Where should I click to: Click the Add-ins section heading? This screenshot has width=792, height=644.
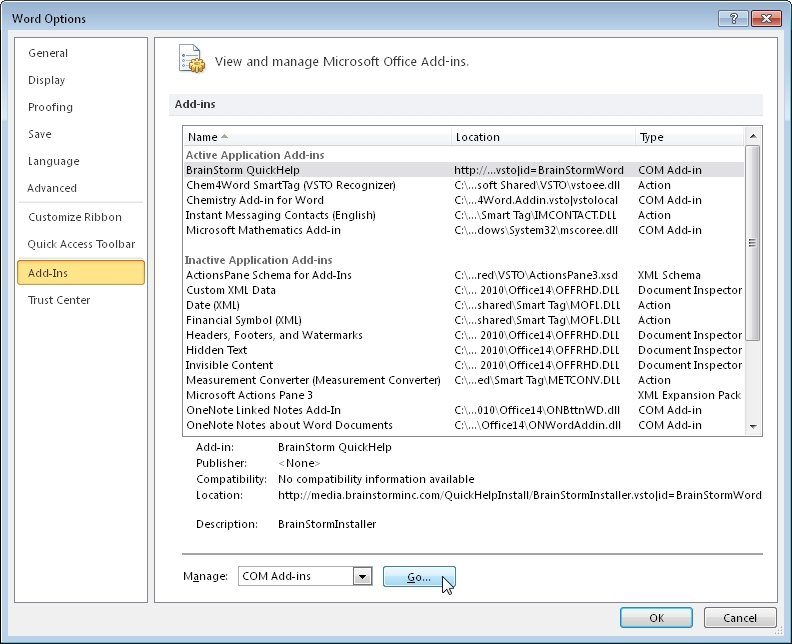coord(195,104)
